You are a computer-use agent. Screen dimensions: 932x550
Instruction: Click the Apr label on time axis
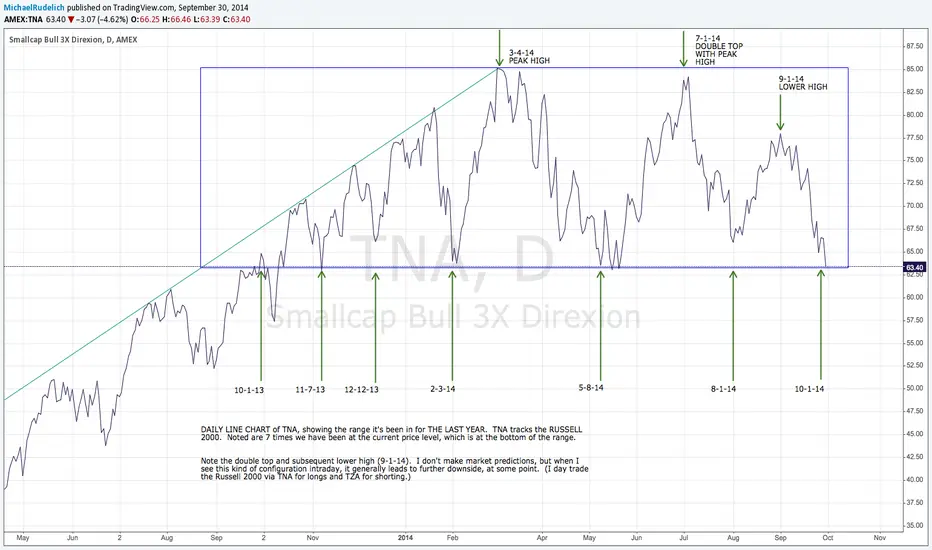542,538
